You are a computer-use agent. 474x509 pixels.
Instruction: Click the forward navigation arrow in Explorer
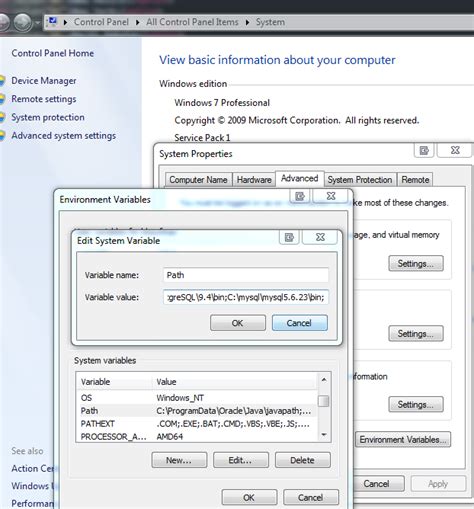(x=23, y=23)
